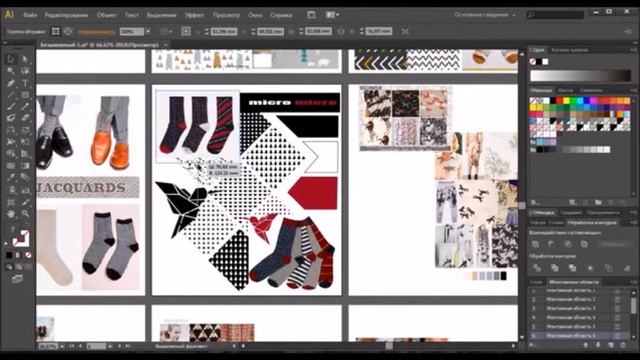Select the Blend tool

point(25,178)
